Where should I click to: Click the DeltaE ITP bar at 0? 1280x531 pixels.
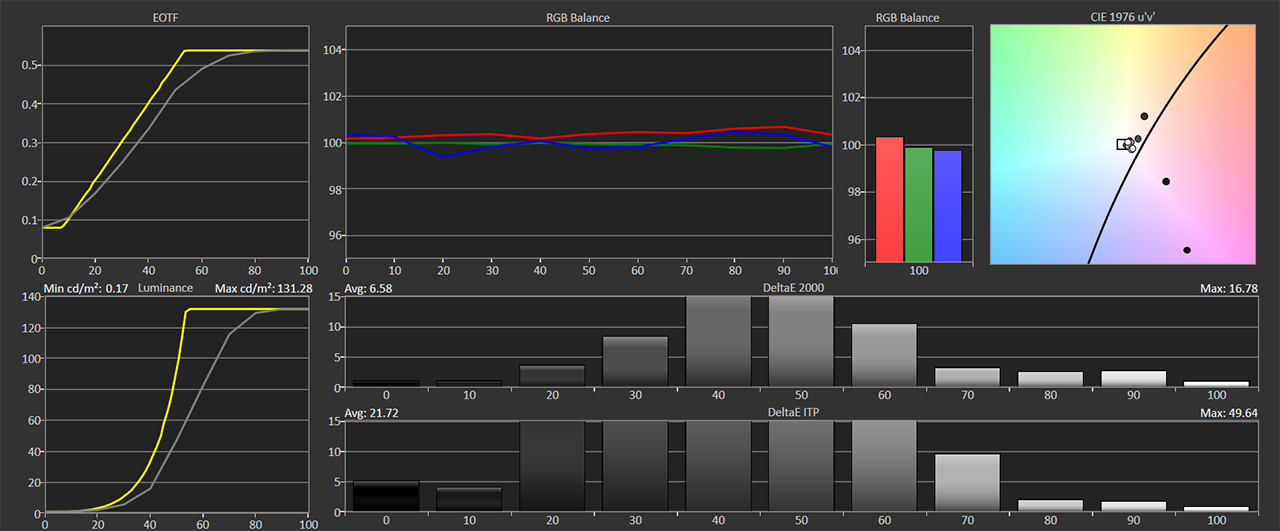point(386,496)
